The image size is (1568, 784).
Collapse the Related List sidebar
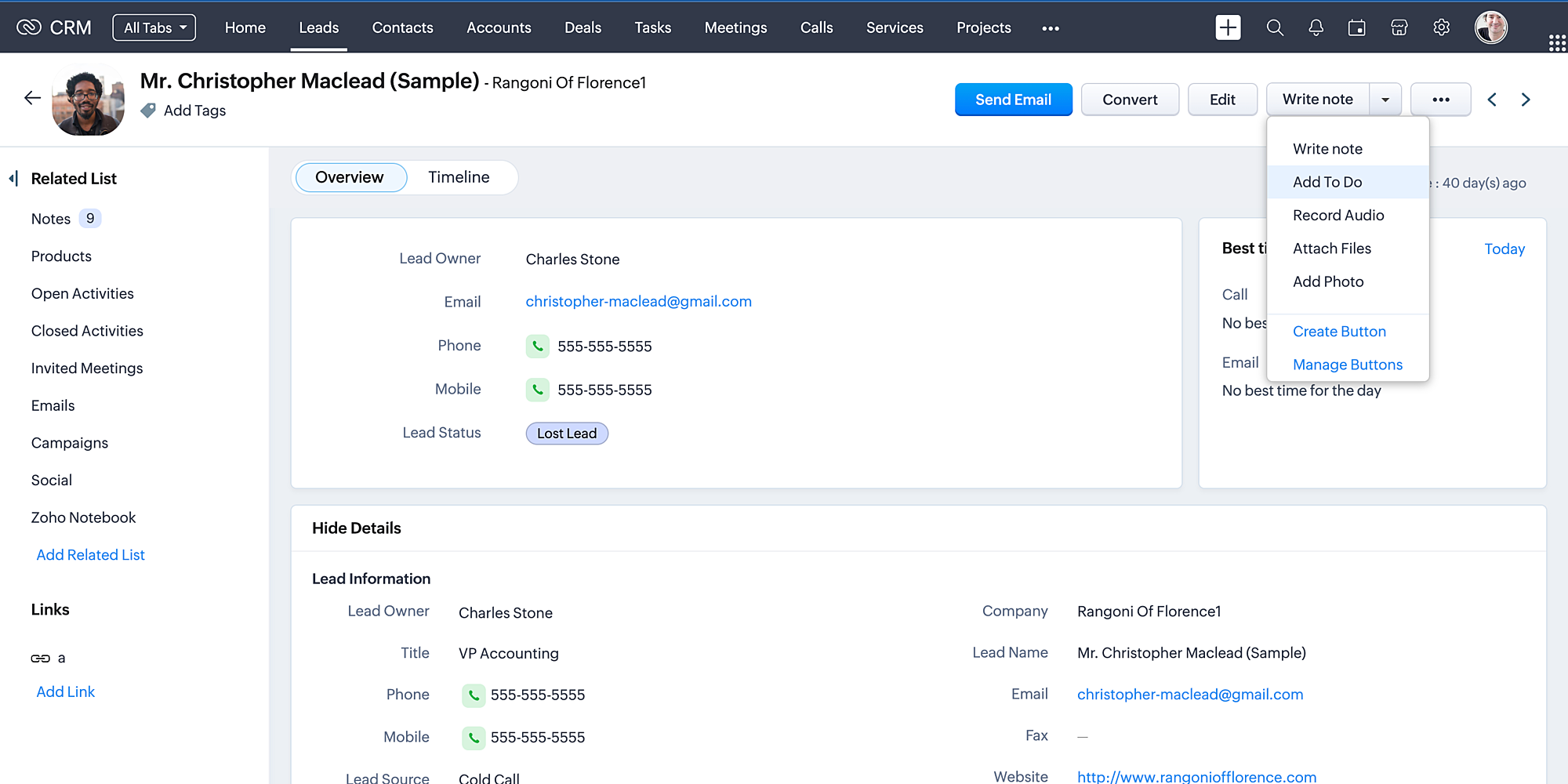tap(13, 178)
